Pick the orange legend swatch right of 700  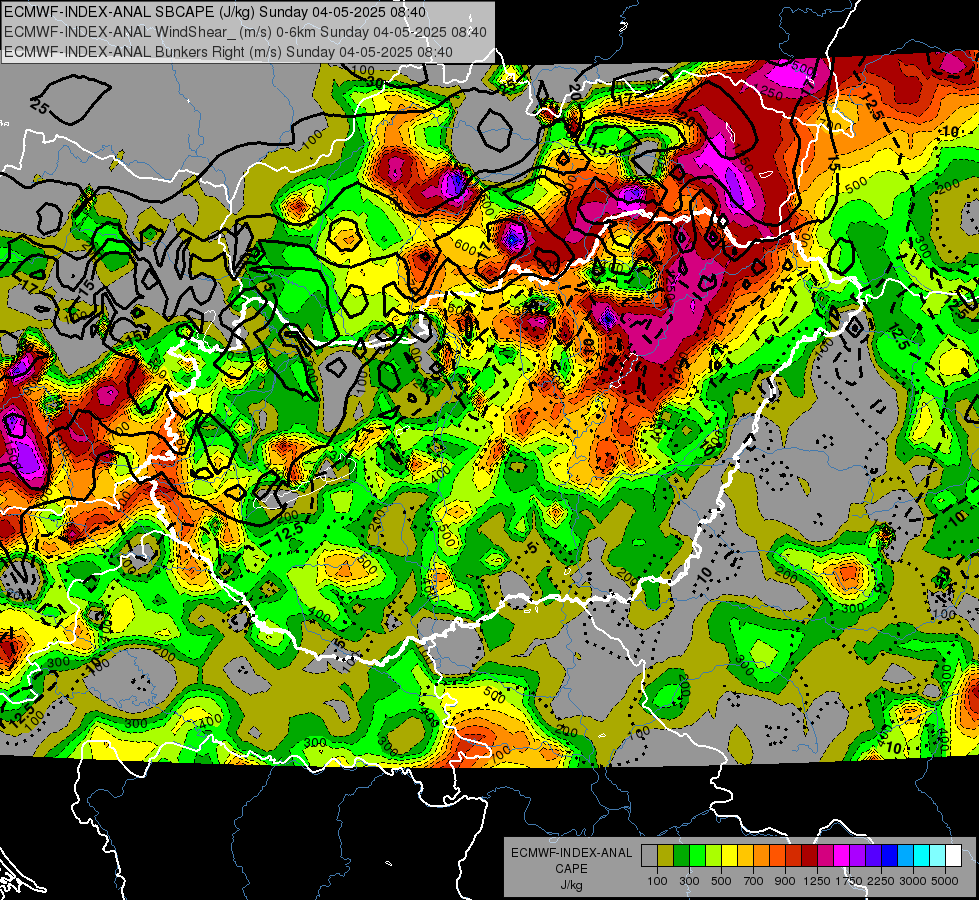(762, 856)
